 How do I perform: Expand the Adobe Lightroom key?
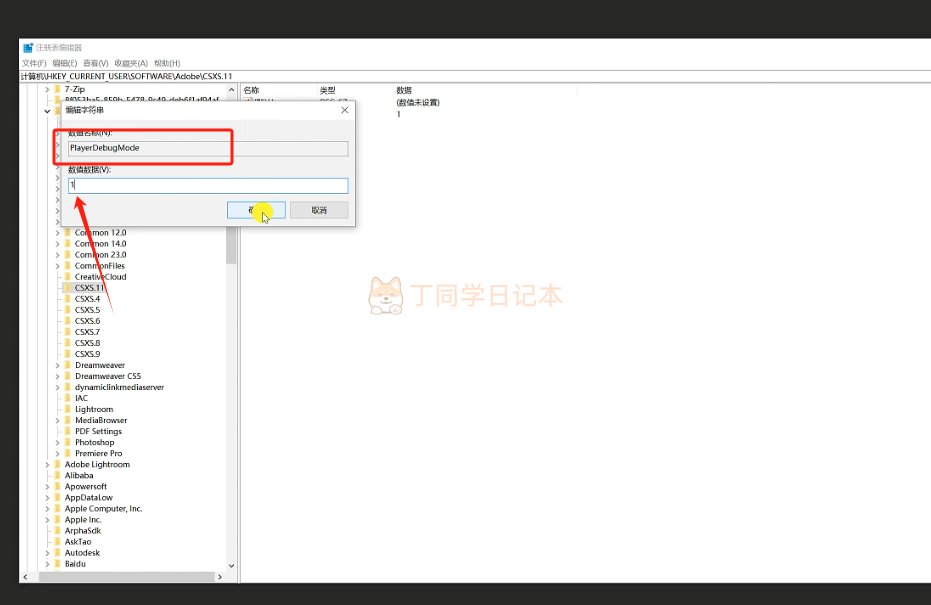coord(48,464)
